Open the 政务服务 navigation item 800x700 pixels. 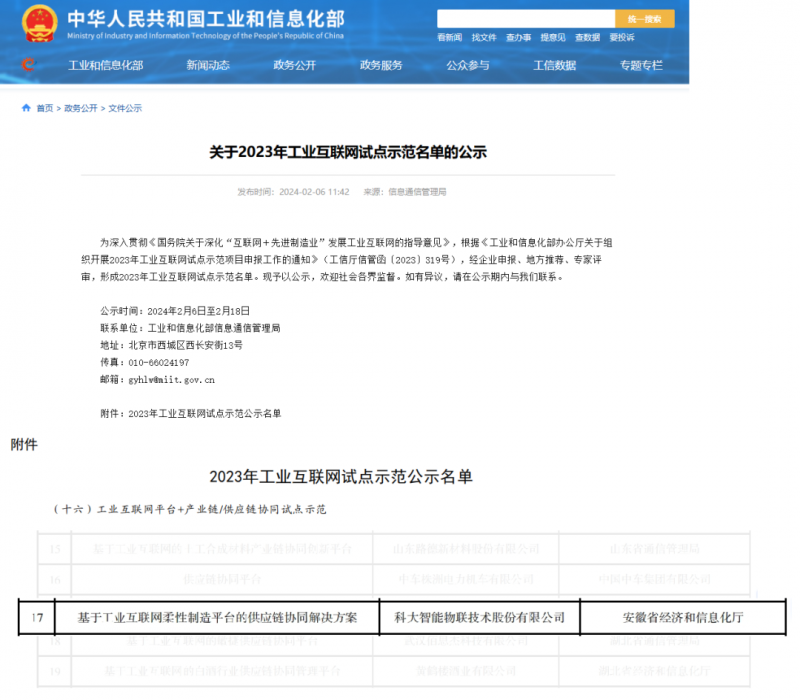click(x=381, y=65)
